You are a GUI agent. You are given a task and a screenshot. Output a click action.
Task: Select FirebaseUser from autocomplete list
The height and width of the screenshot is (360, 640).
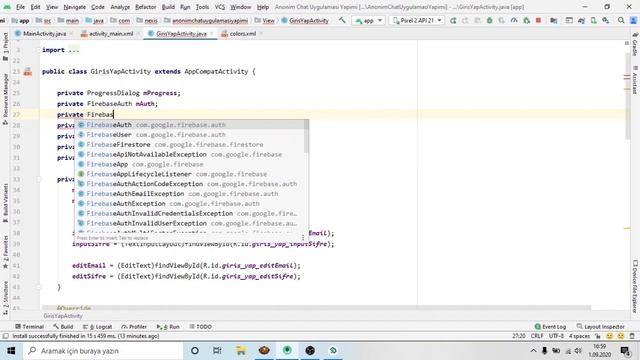[190, 135]
